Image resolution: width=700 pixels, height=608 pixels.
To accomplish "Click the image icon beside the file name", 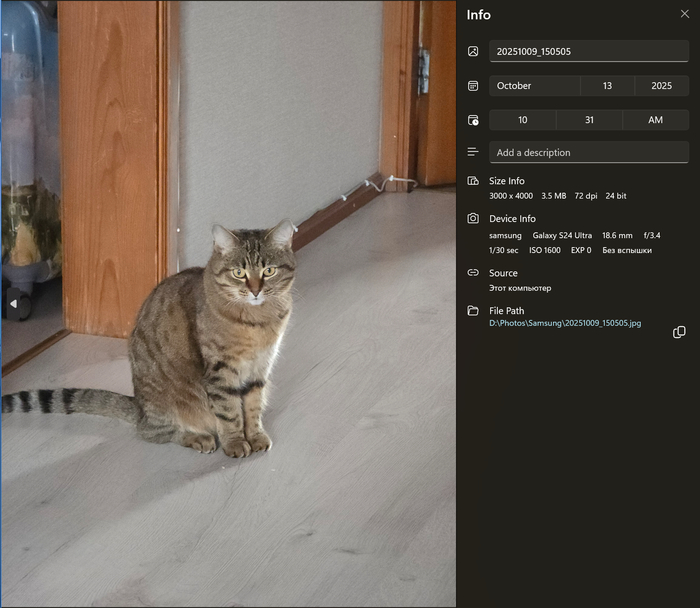I will [x=473, y=51].
